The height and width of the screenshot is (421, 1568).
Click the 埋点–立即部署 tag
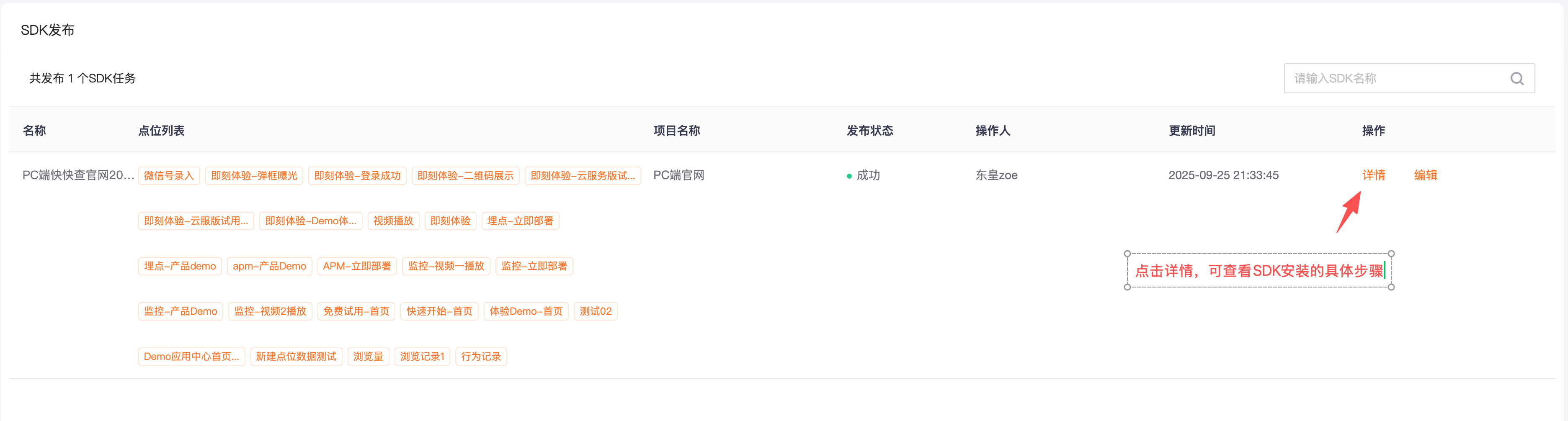(521, 221)
